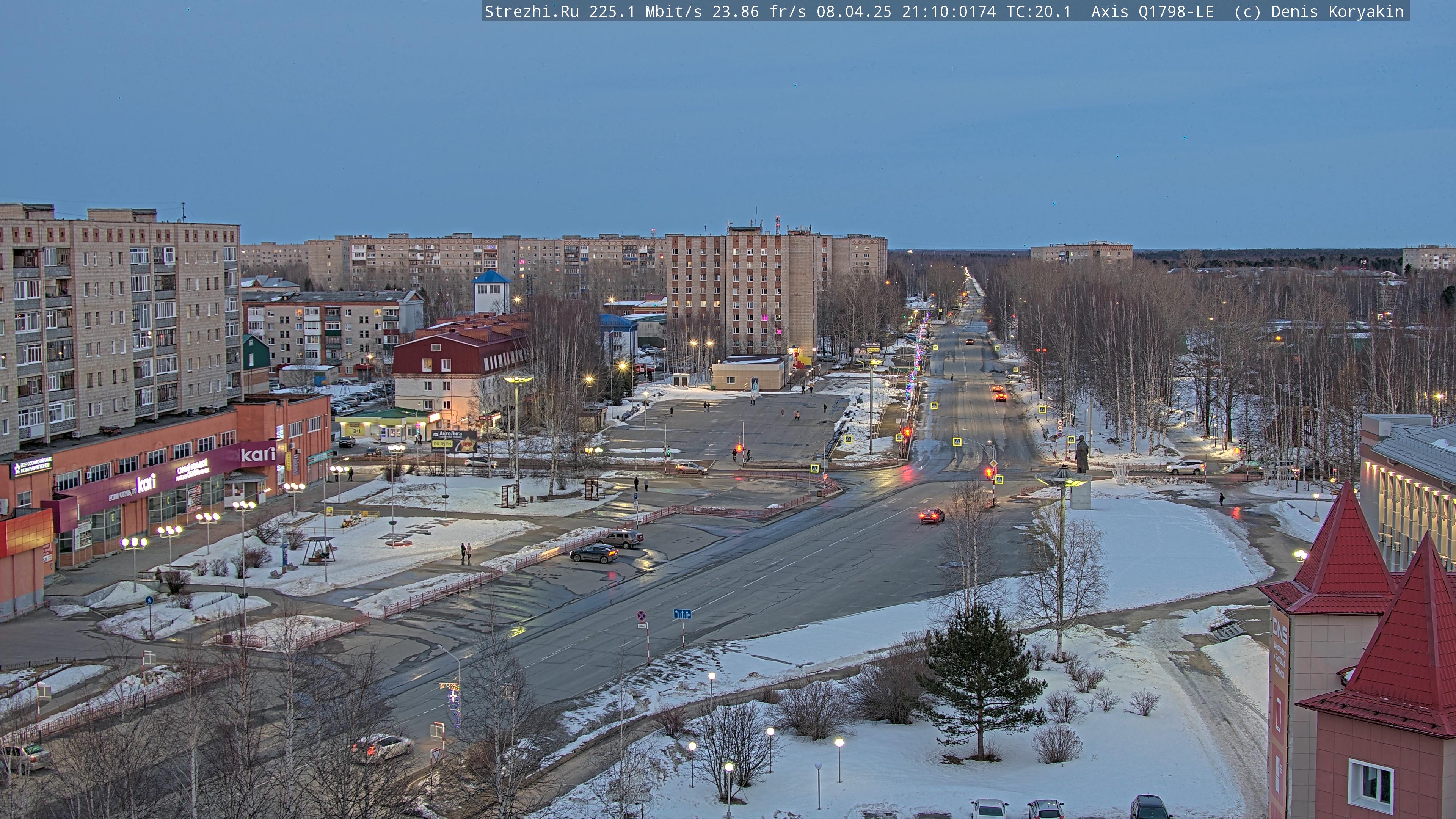This screenshot has height=819, width=1456.
Task: Click the '23.86 fr/s' frame rate value
Action: pos(759,12)
